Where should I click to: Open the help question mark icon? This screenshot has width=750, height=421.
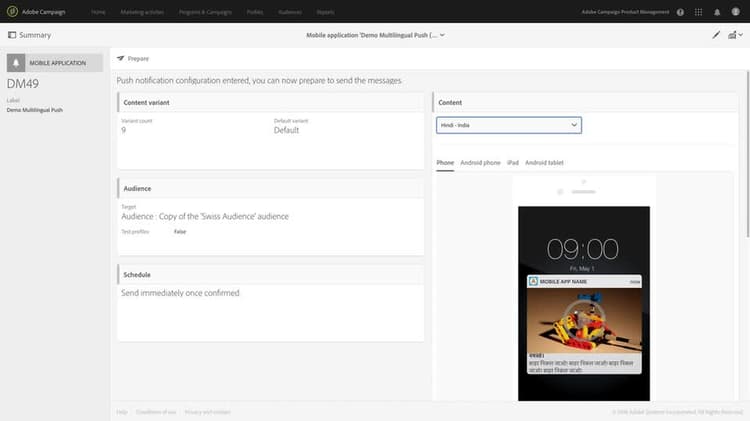point(680,12)
